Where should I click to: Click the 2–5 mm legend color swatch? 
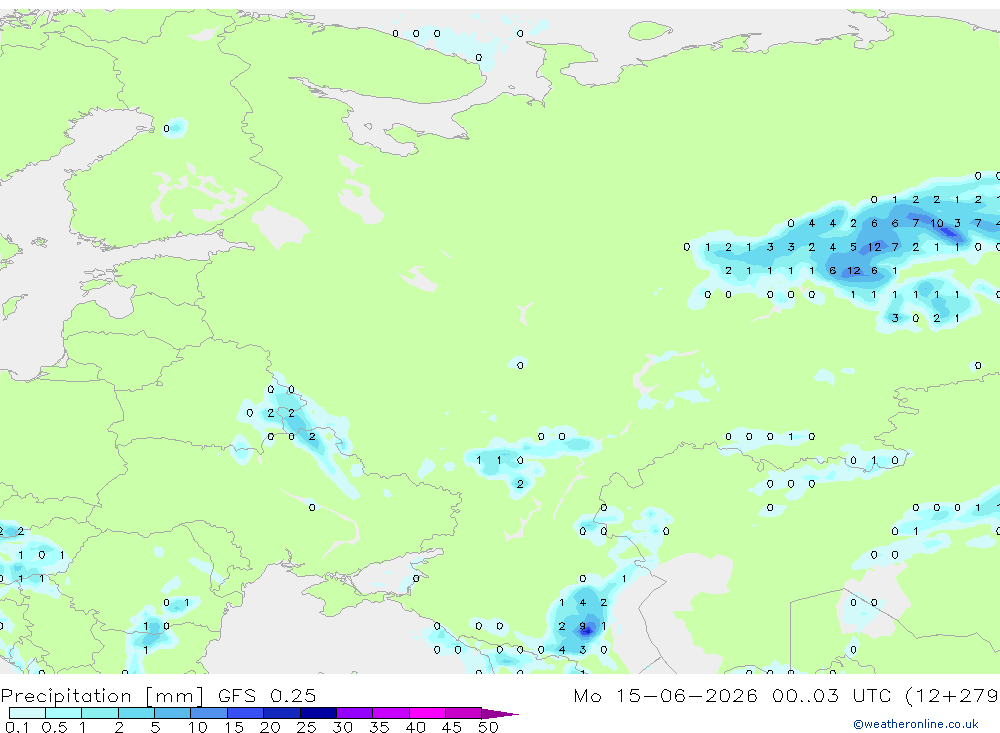[136, 713]
